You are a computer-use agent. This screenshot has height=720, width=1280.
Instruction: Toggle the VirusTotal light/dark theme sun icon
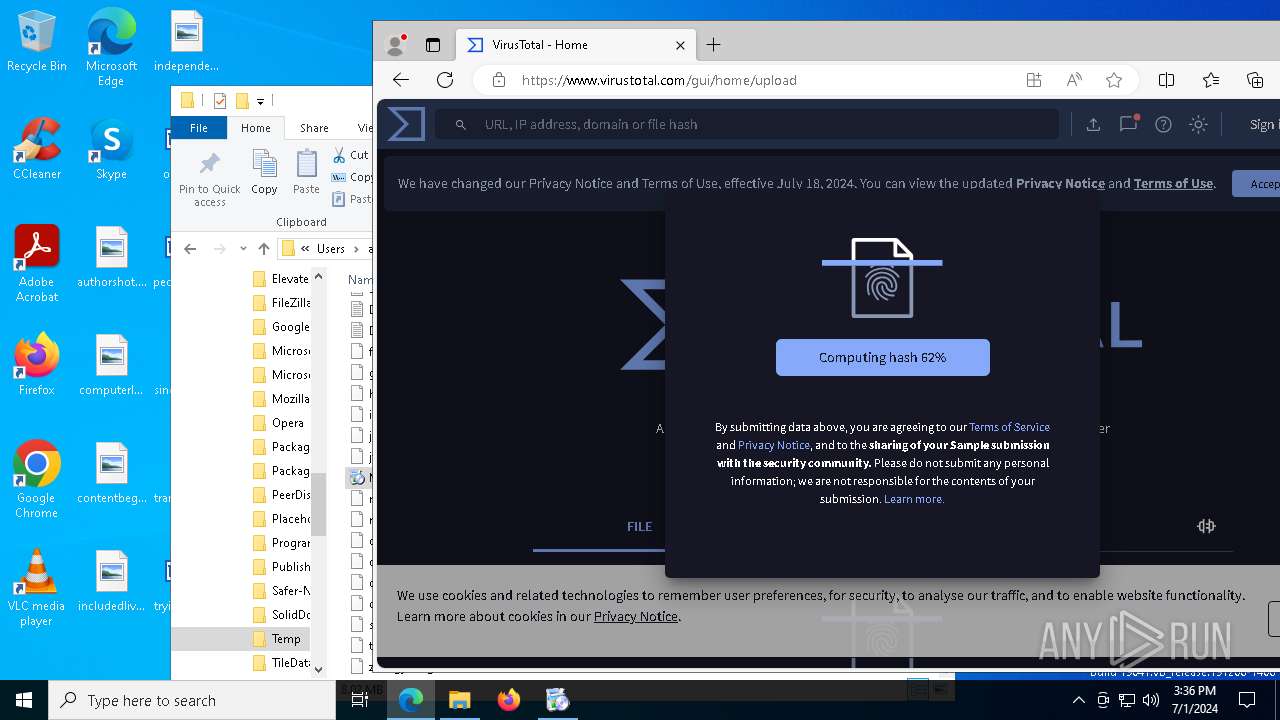click(x=1198, y=124)
